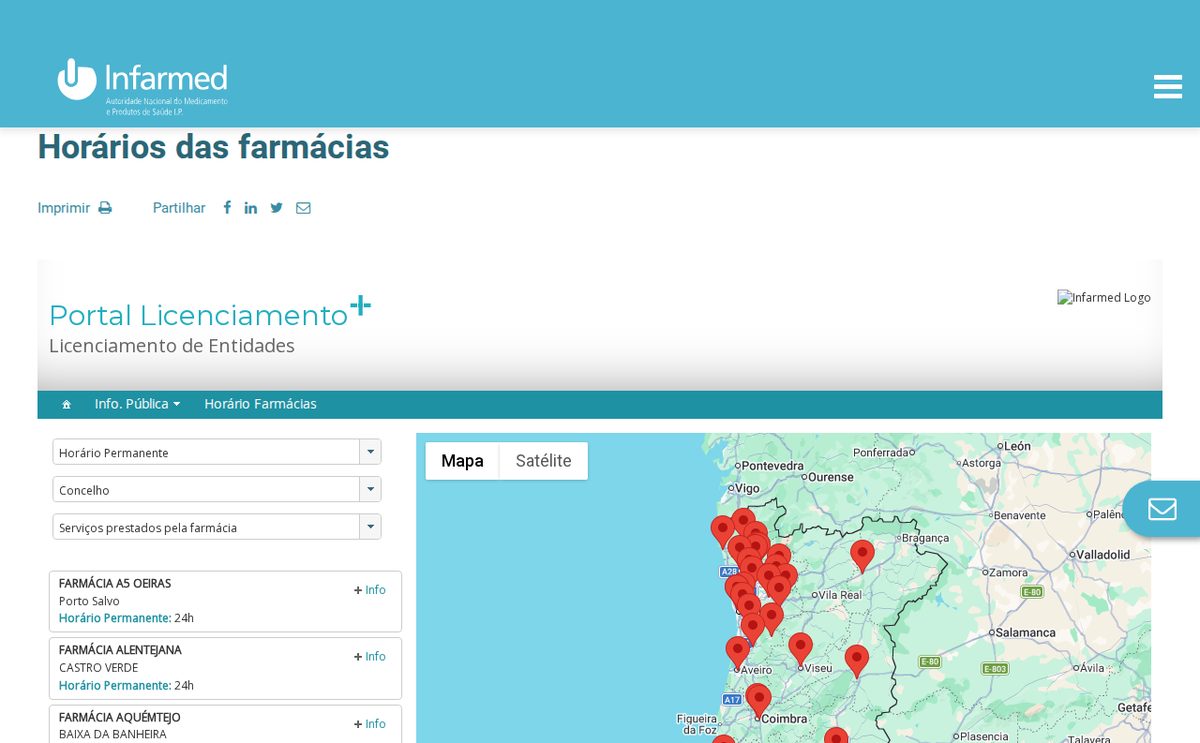
Task: Click Info link for Farmácia Alentejana
Action: [375, 657]
